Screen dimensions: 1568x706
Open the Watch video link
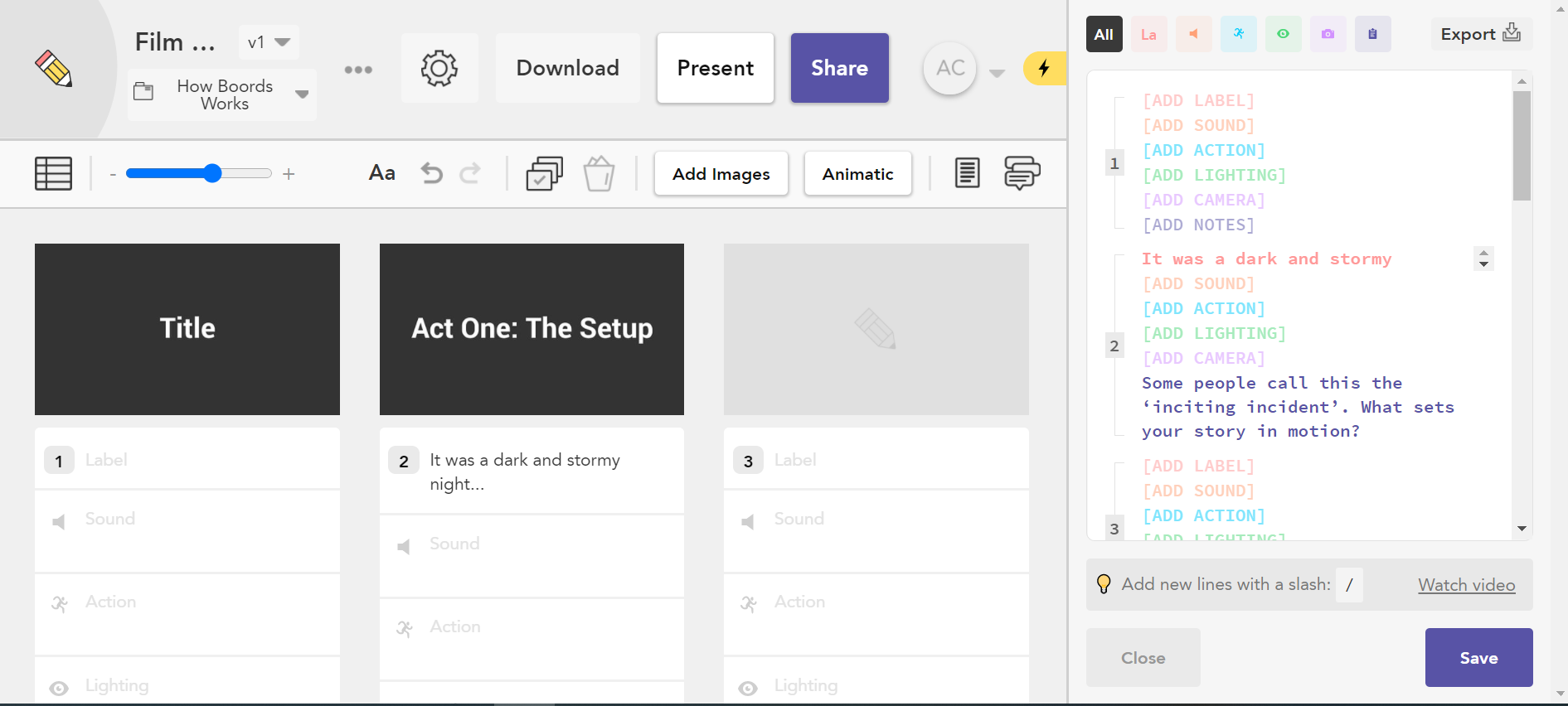pos(1466,584)
